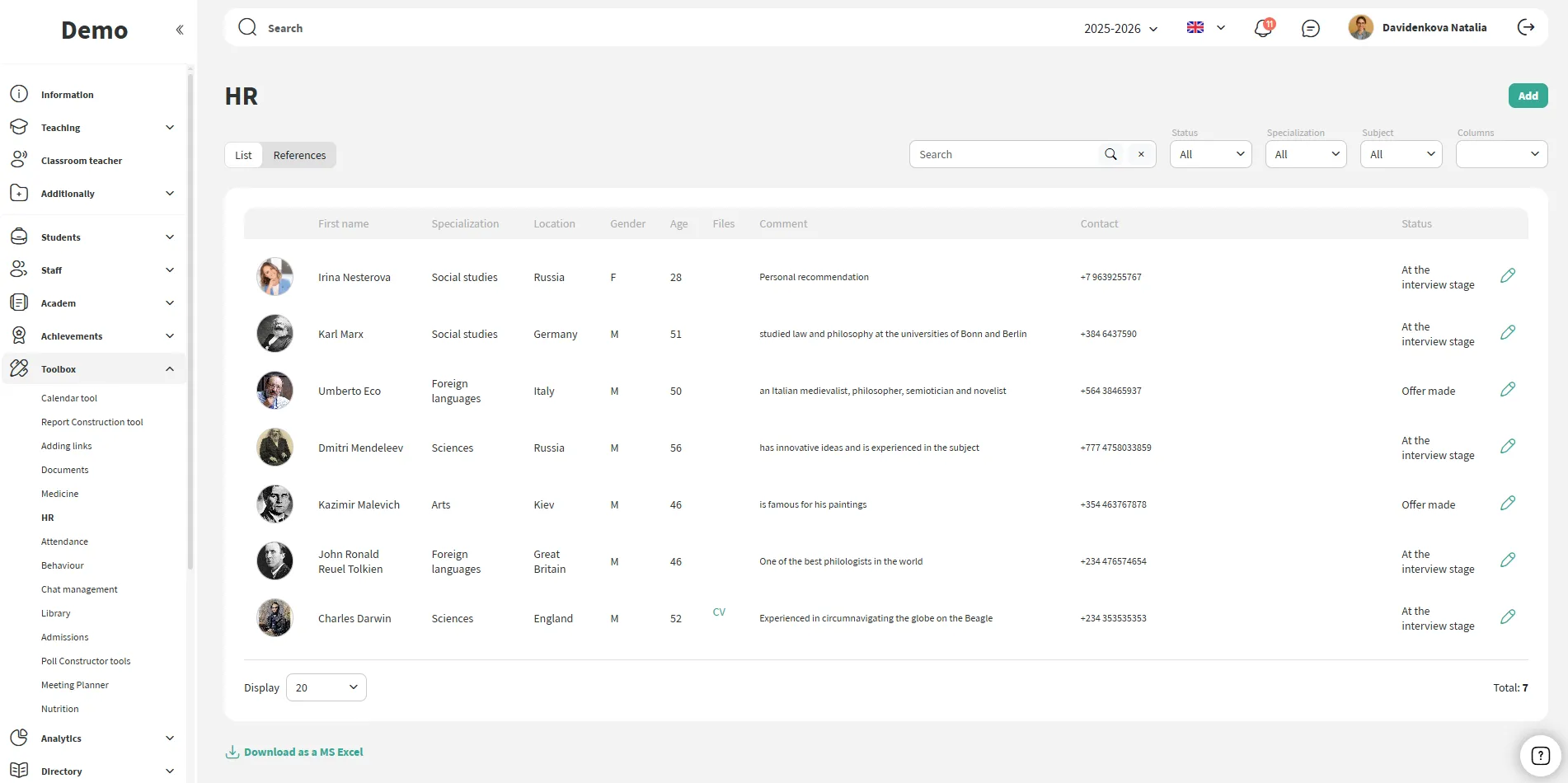Click Irina Nesterova's profile photo
Screen dimensions: 1568x783
coord(275,277)
